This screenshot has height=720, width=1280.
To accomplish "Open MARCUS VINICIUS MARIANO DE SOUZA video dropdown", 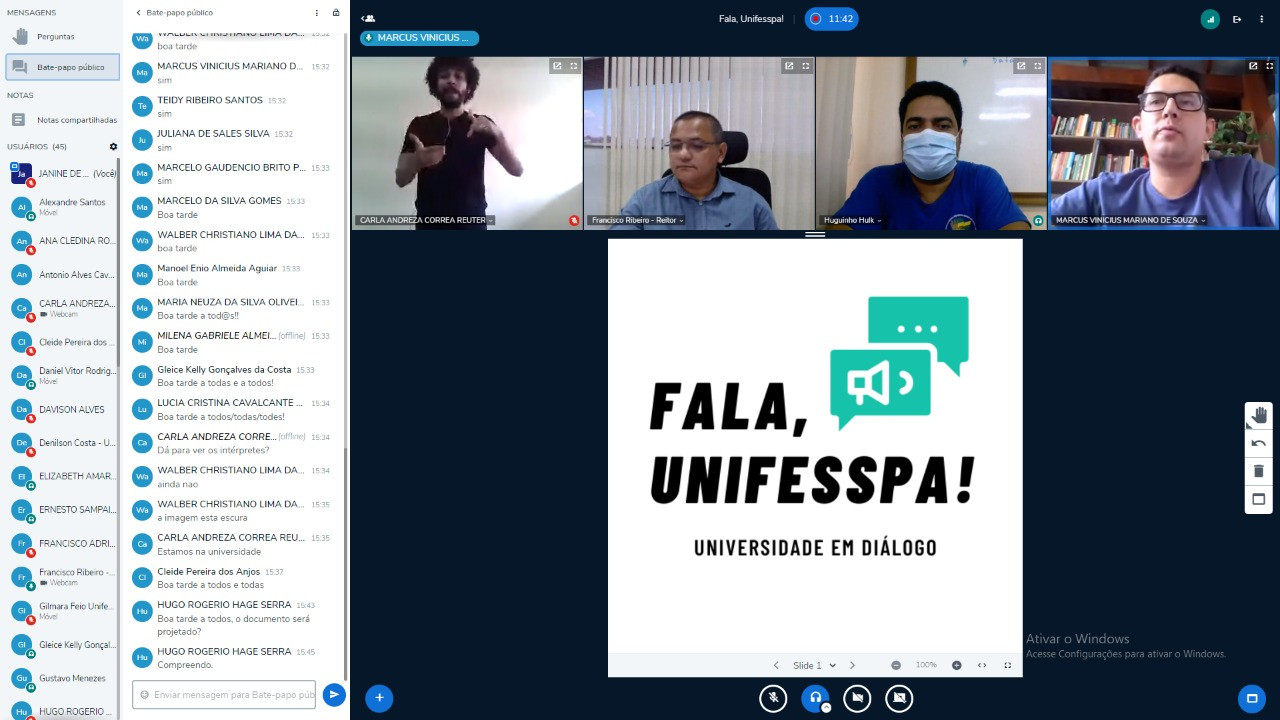I will 1130,220.
